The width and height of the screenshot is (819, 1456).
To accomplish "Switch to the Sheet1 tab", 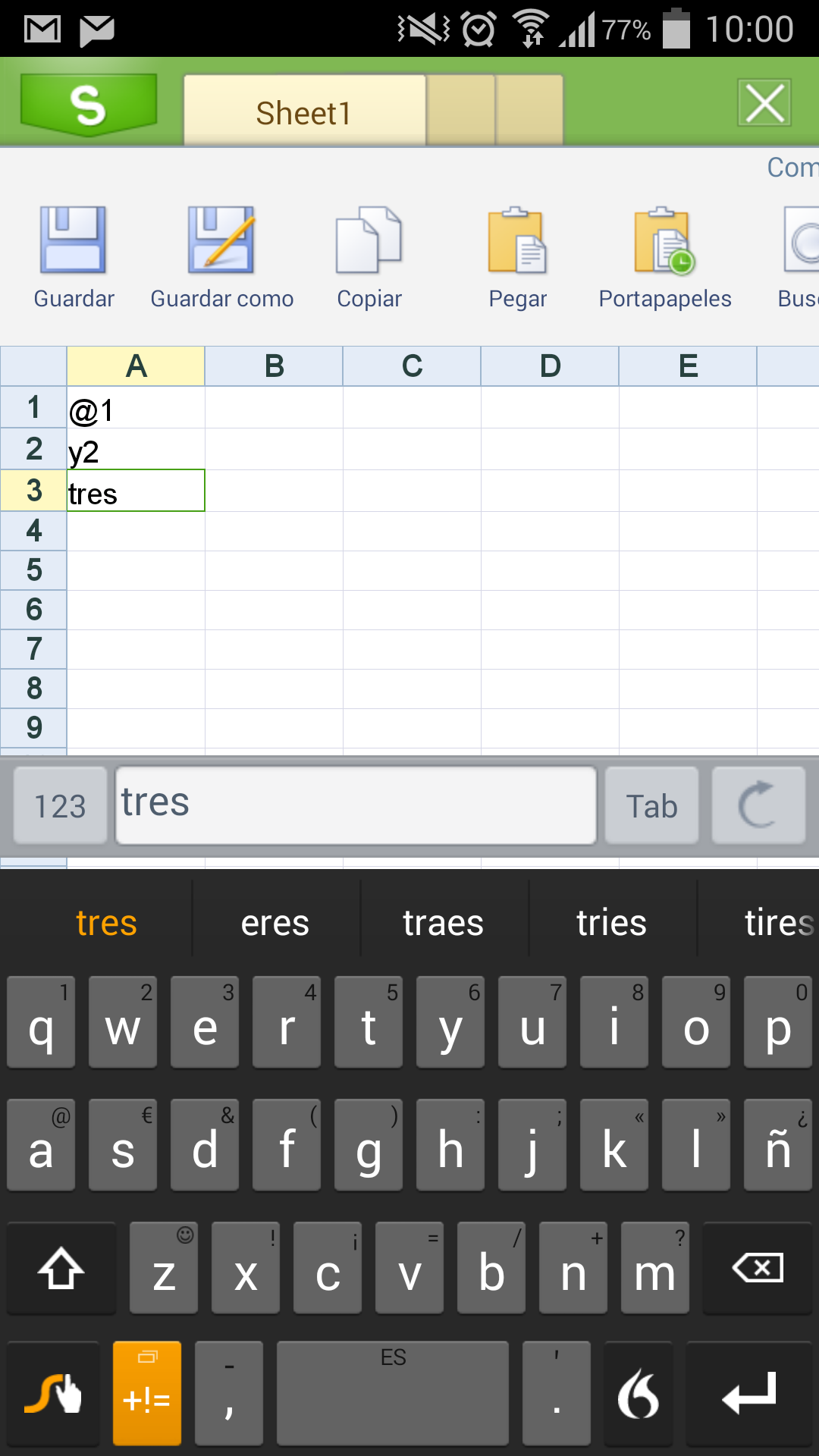I will (x=304, y=111).
